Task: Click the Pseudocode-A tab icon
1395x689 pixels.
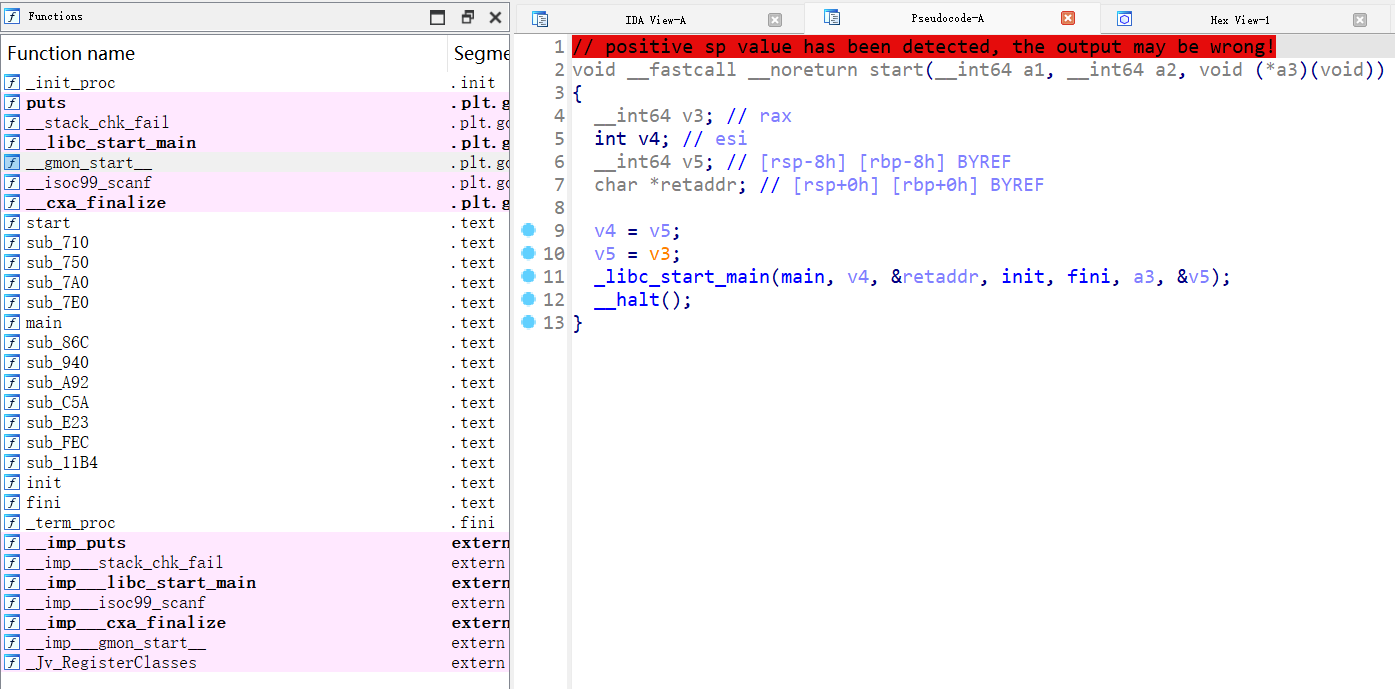Action: pos(831,18)
